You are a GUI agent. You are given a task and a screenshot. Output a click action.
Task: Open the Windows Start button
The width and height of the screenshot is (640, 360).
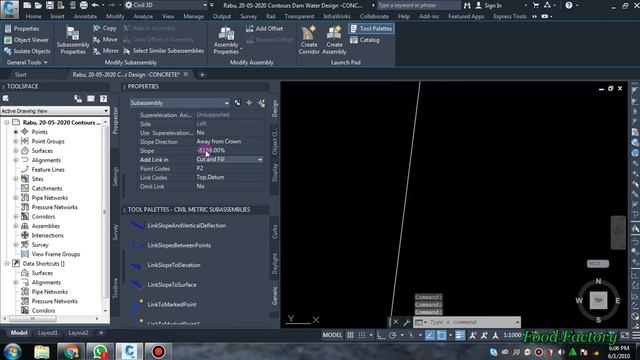pos(13,351)
